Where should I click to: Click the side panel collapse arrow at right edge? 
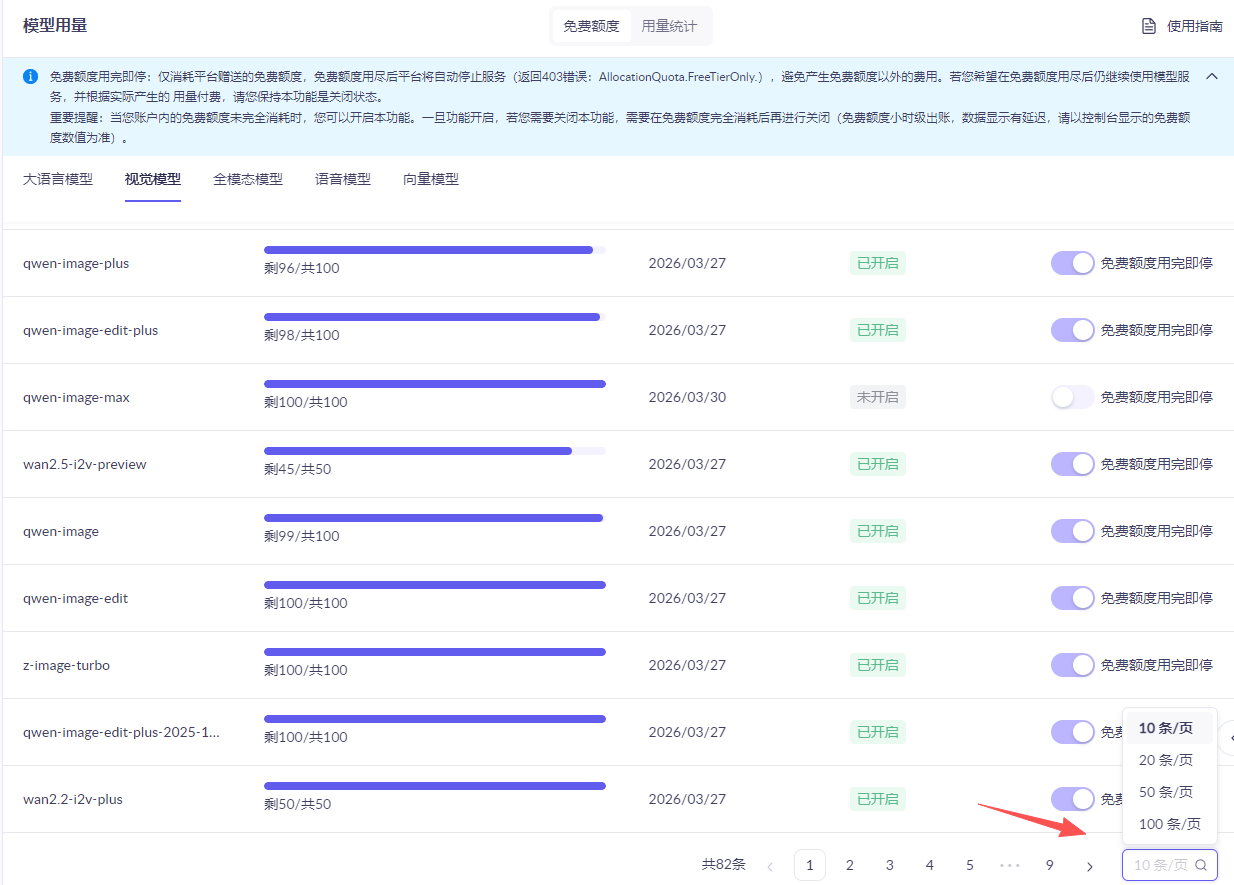click(1229, 736)
